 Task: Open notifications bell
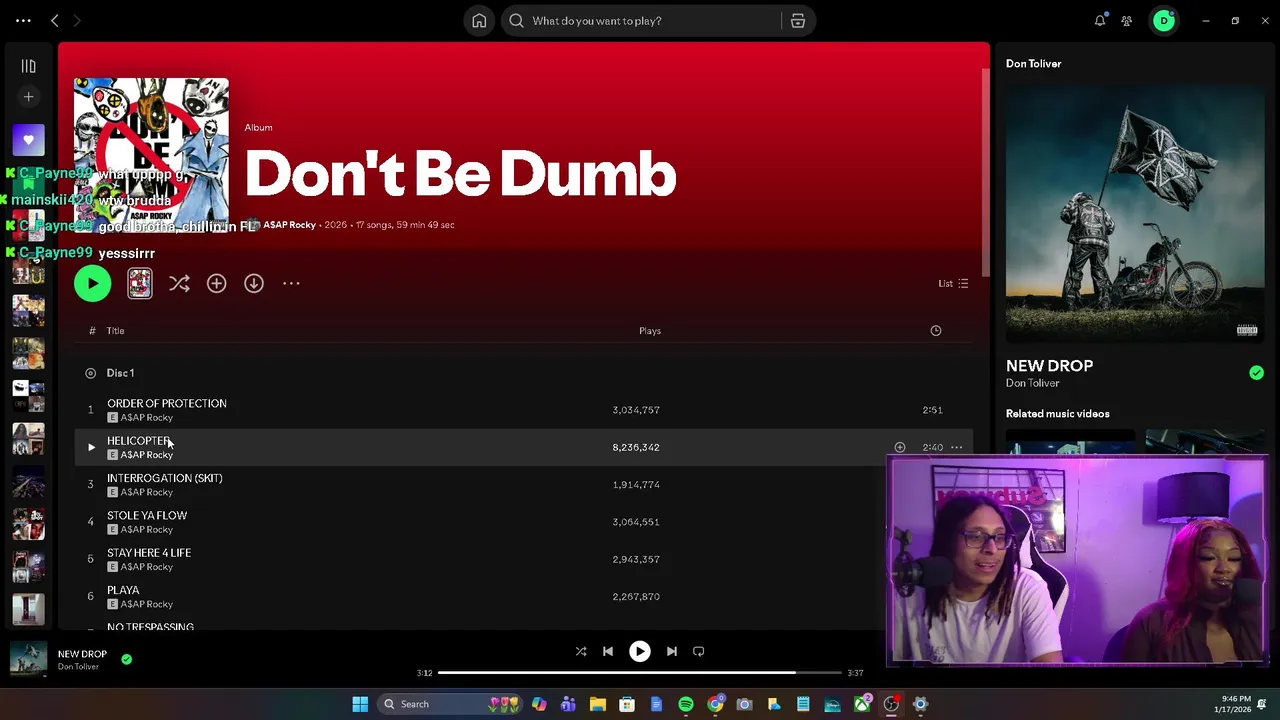(1100, 21)
